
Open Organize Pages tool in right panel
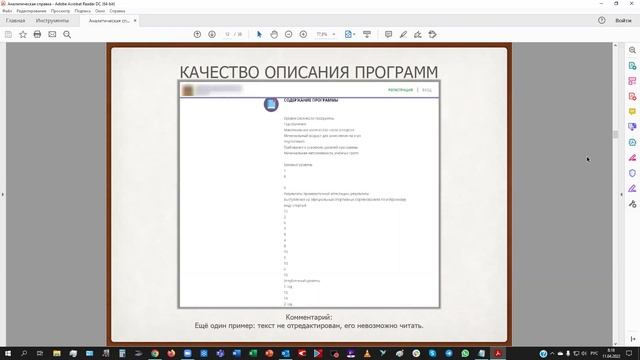pos(632,81)
